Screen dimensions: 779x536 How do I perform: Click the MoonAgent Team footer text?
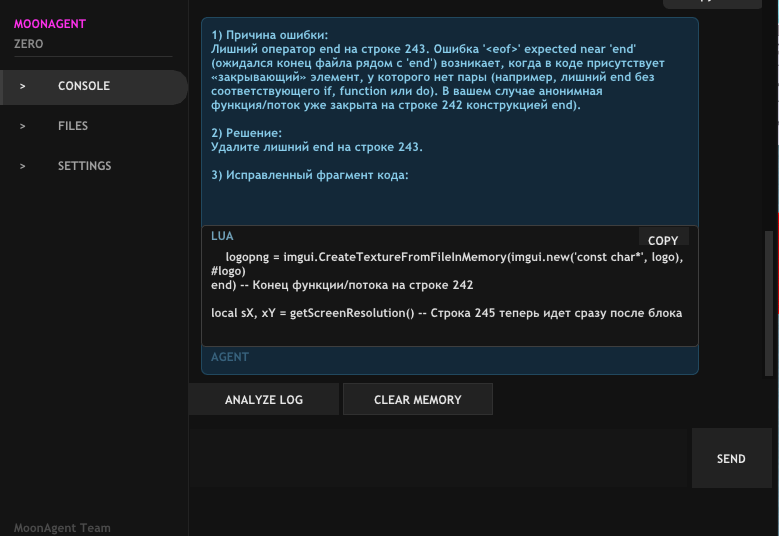pos(62,528)
